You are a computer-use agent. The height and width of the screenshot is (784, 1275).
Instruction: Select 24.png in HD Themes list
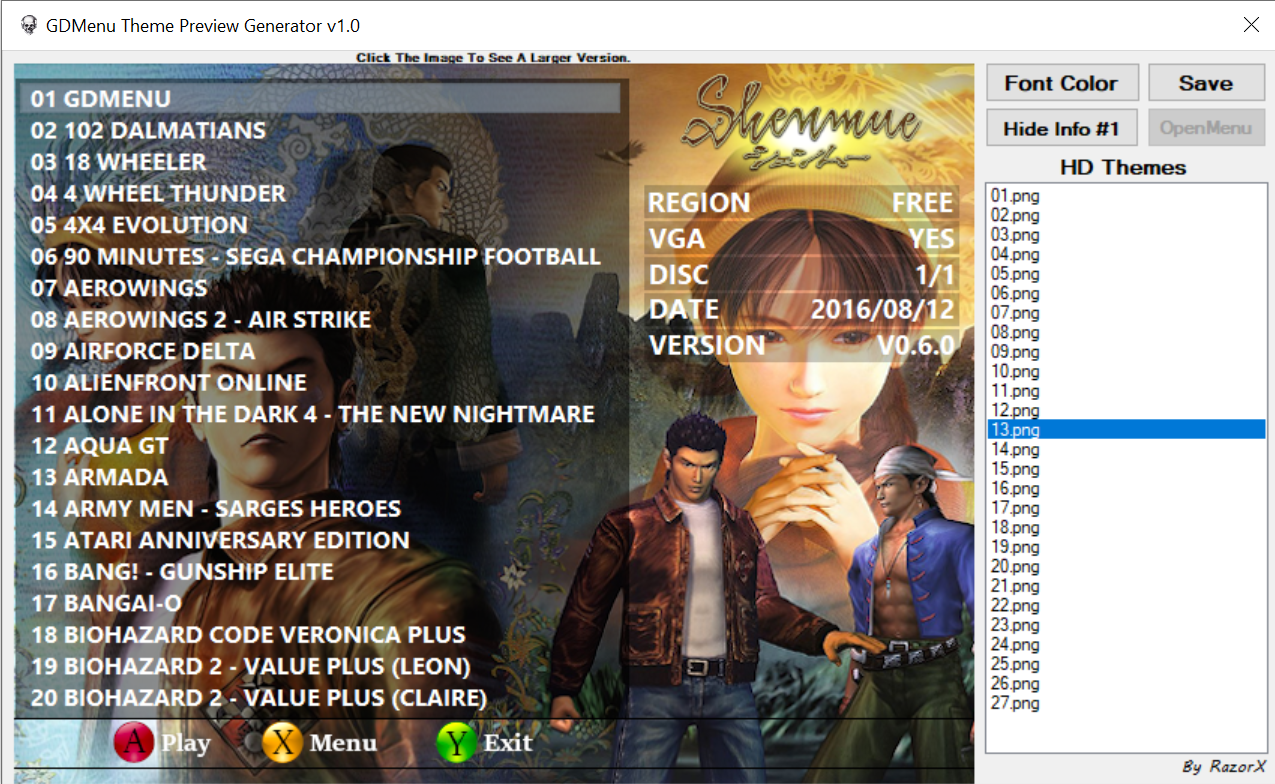(1125, 644)
